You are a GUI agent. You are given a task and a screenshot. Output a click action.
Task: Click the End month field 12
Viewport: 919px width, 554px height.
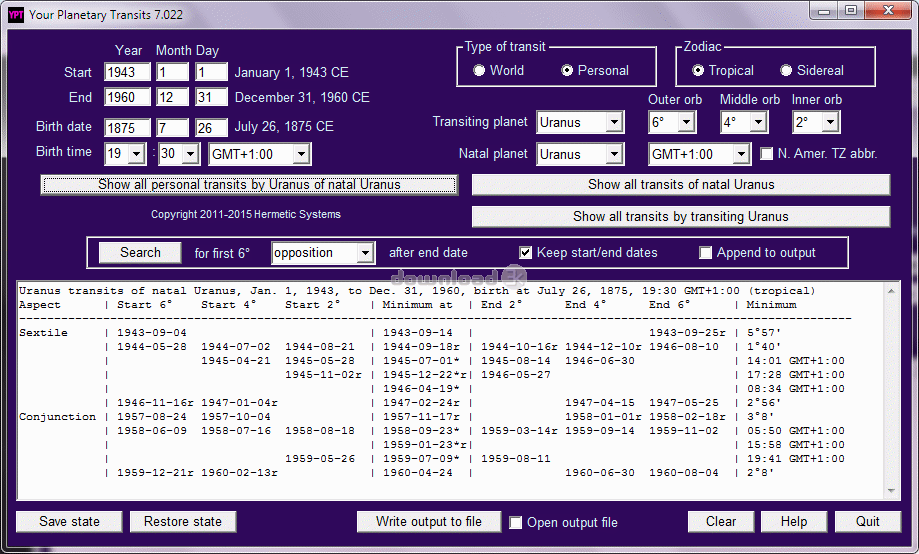point(173,97)
